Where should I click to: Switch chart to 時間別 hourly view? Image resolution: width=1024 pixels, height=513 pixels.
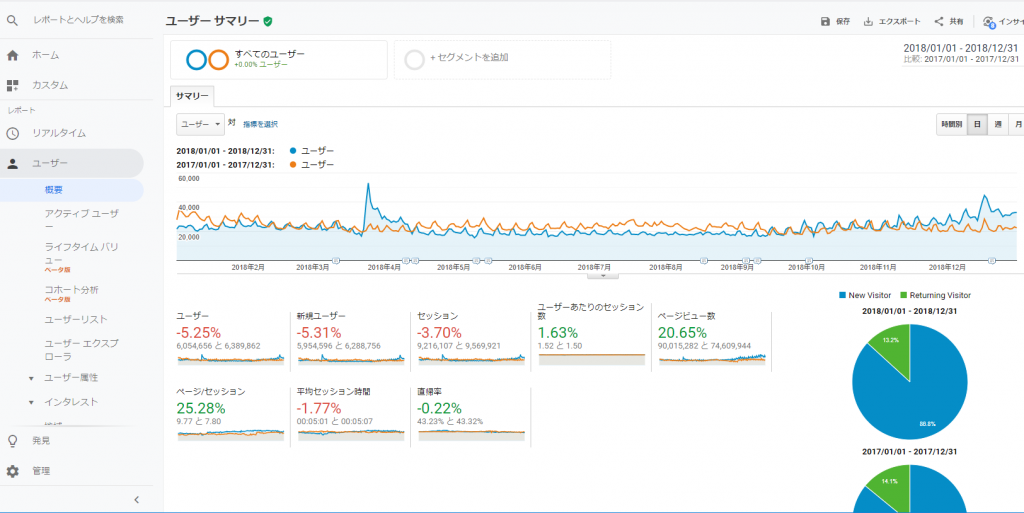coord(952,124)
